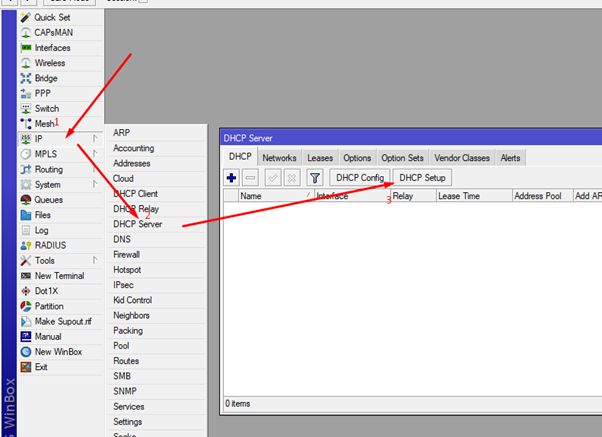Click the Address Pool column header
Screen dimensions: 602x437
tap(542, 196)
